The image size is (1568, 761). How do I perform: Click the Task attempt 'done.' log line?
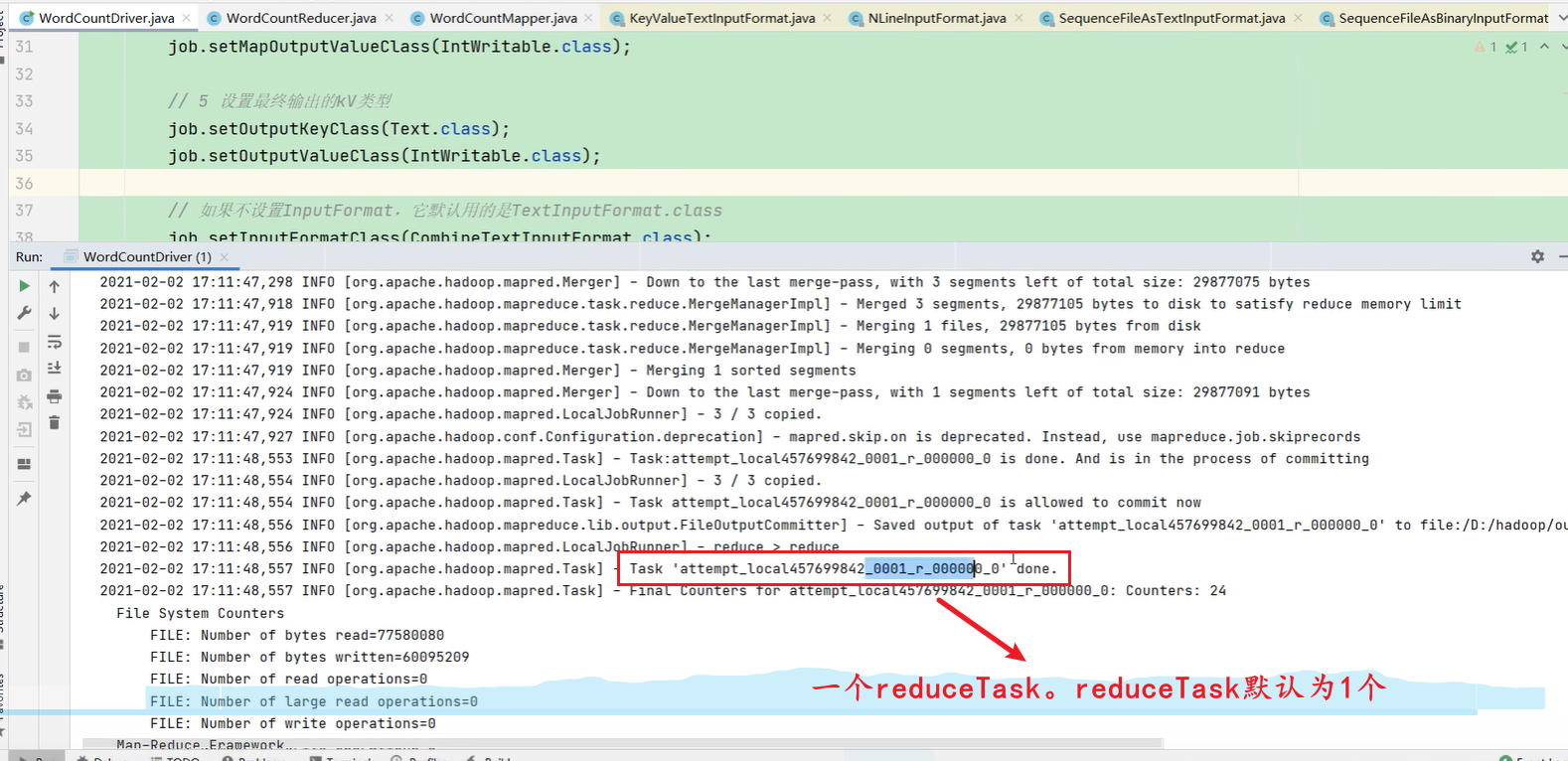pos(578,568)
